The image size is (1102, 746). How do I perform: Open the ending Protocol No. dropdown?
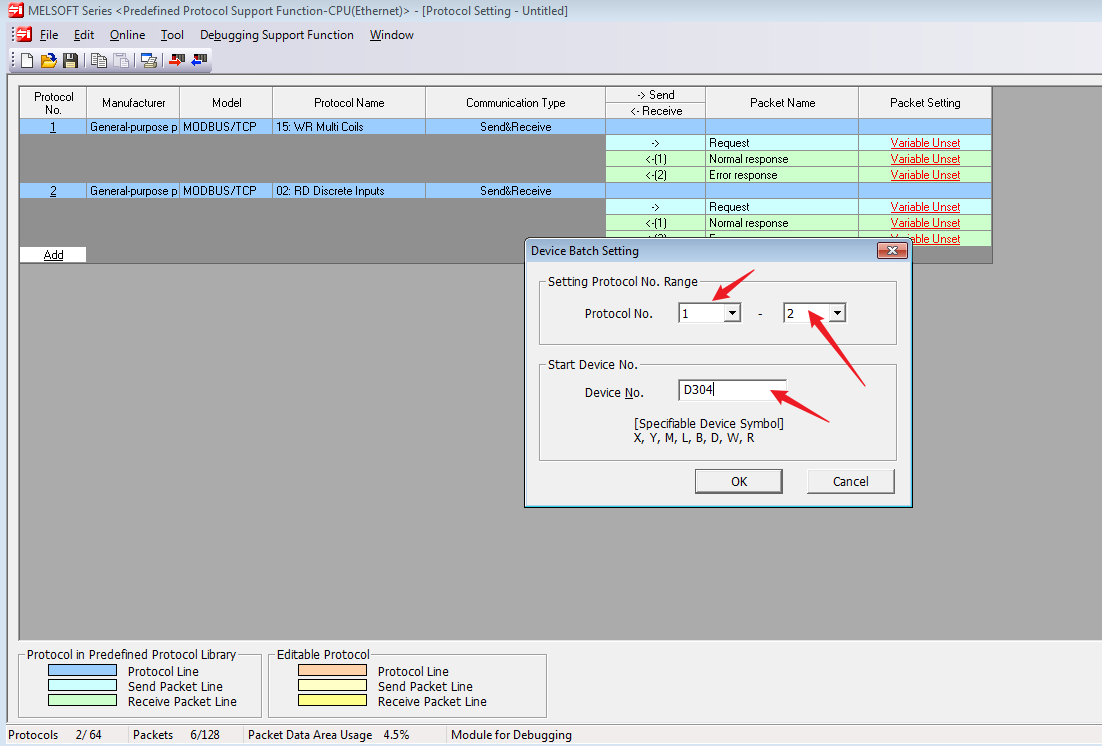pyautogui.click(x=837, y=314)
